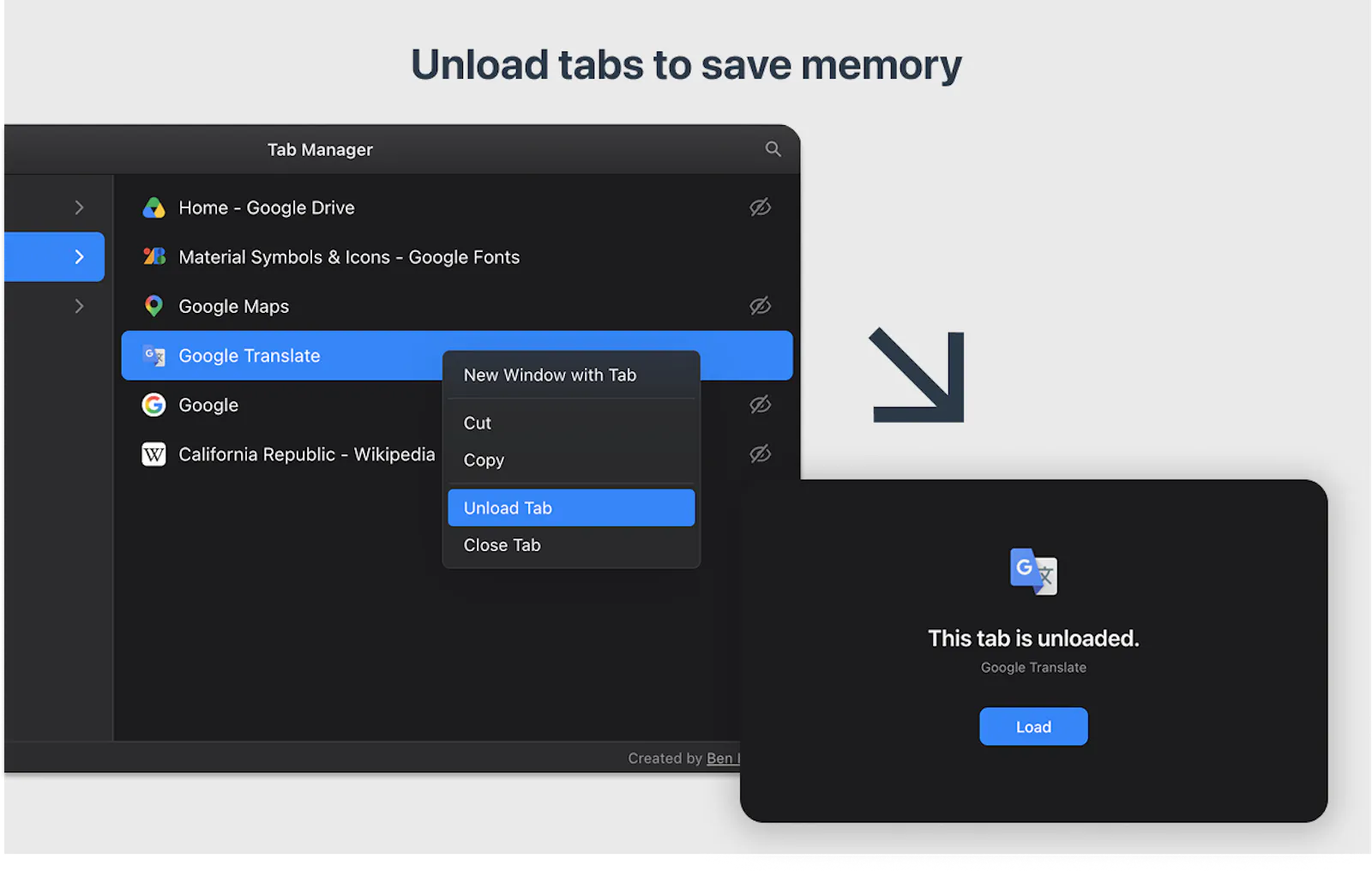Expand the third window chevron in sidebar
This screenshot has height=871, width=1372.
point(79,306)
